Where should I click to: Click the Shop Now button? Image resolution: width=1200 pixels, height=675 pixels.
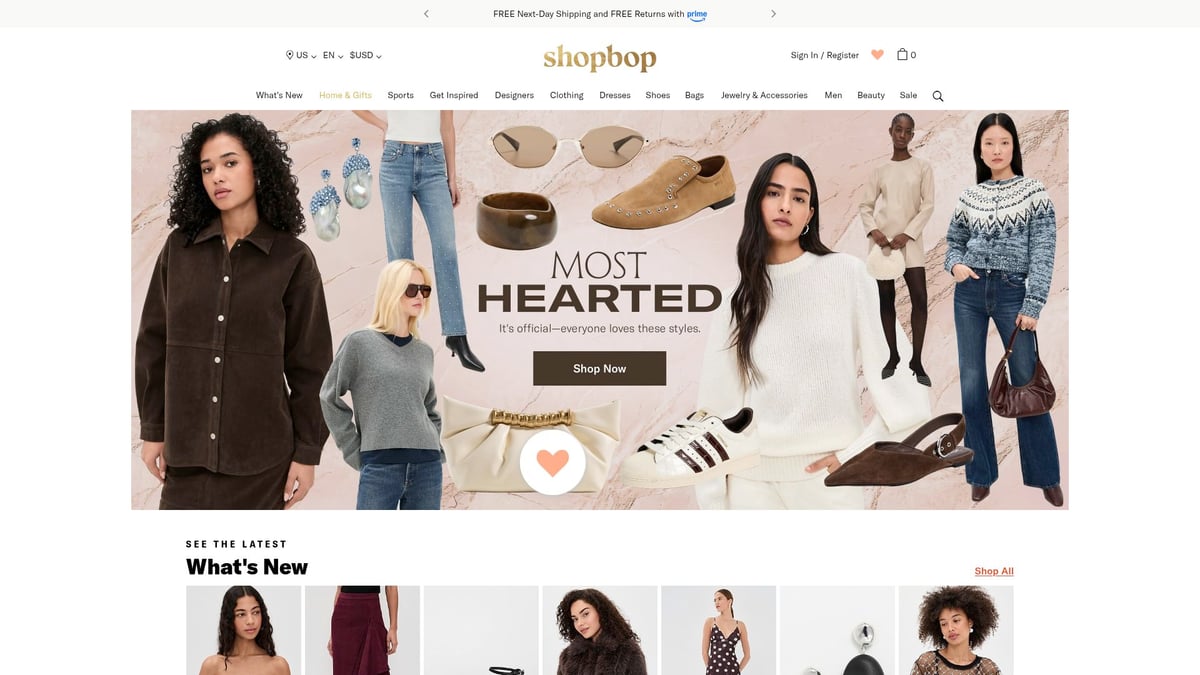point(599,368)
